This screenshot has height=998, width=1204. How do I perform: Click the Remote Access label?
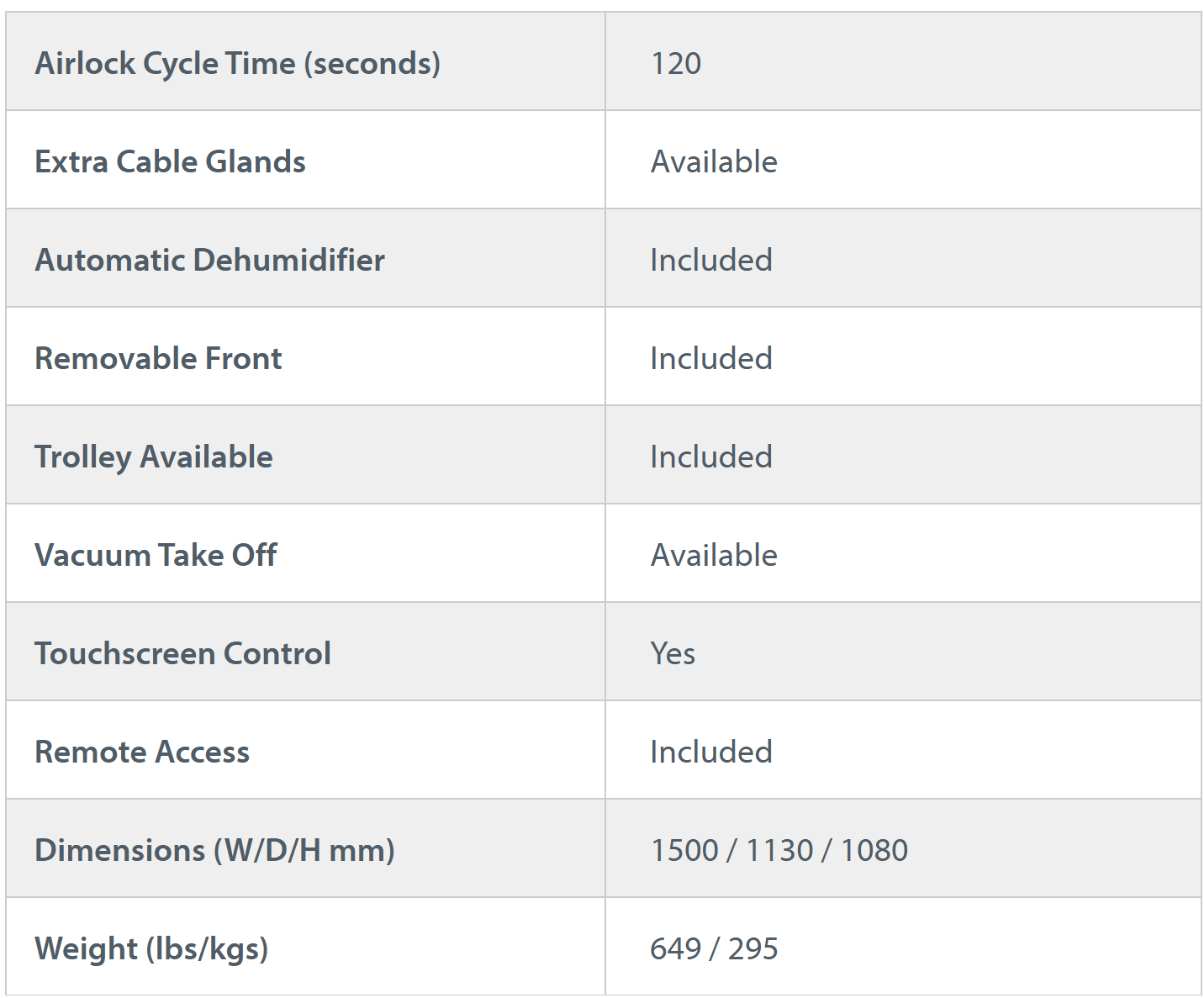pos(142,752)
